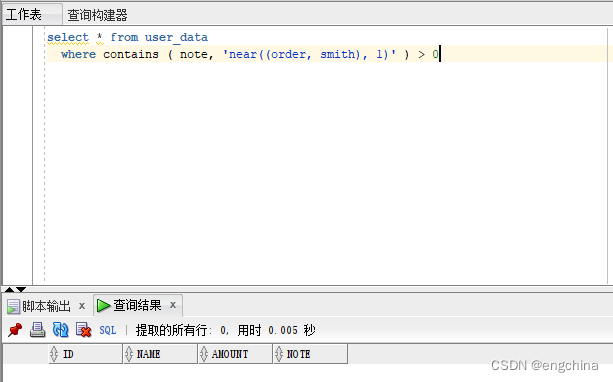Click the SQL link in results toolbar

108,330
